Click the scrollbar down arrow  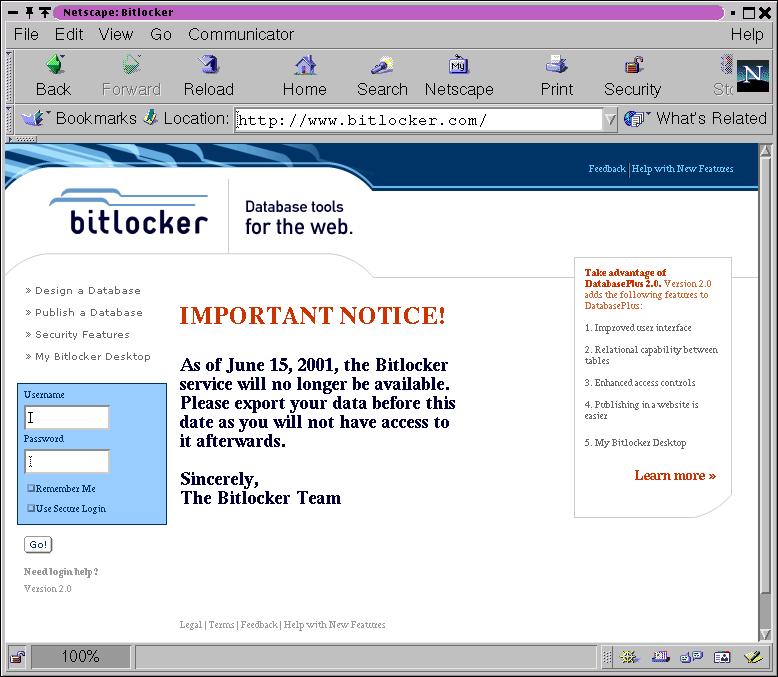pyautogui.click(x=765, y=634)
